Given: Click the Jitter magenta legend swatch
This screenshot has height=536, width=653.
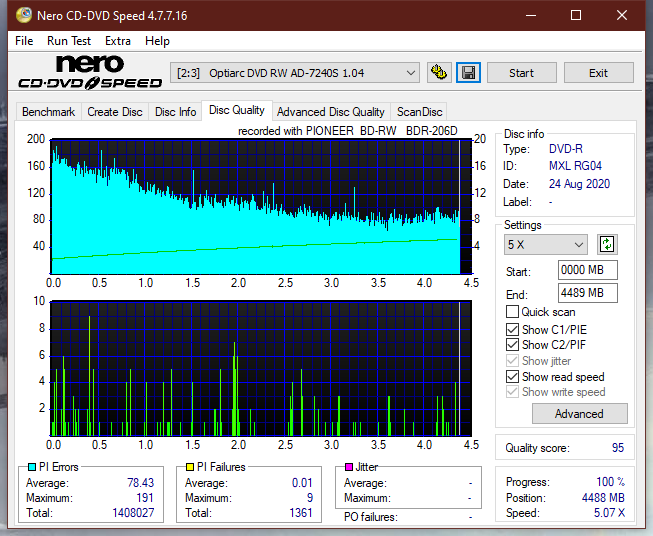Looking at the screenshot, I should point(349,467).
